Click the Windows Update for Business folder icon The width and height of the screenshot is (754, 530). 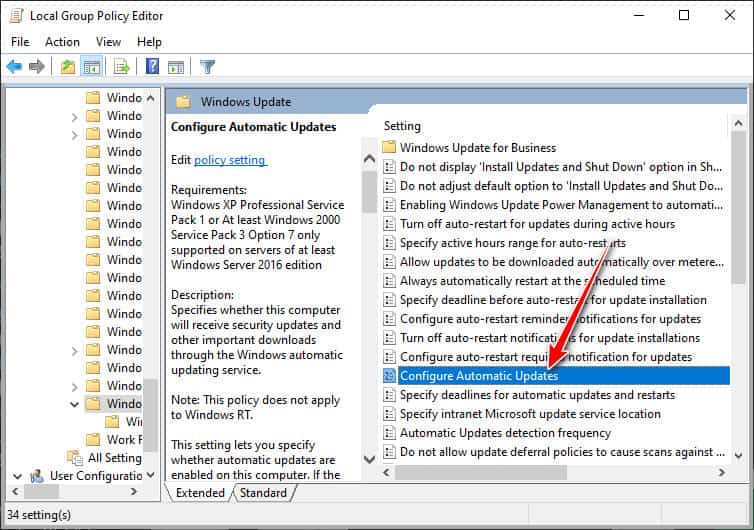[x=389, y=147]
